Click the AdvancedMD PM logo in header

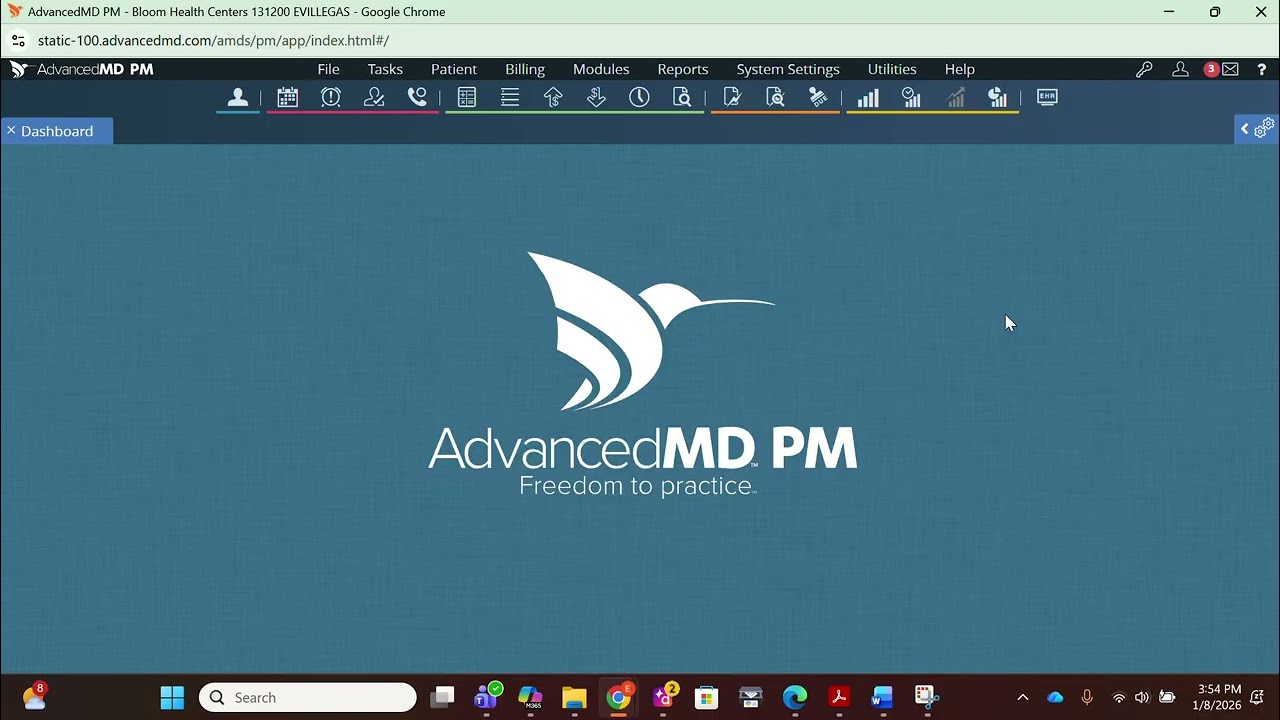(82, 69)
